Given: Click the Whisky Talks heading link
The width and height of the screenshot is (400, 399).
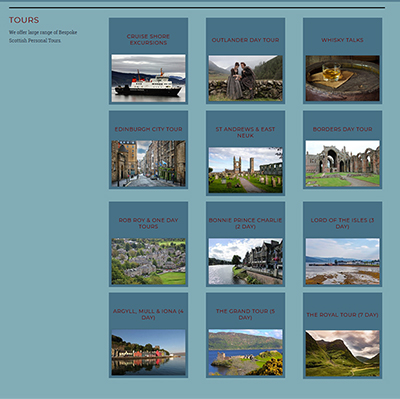Looking at the screenshot, I should tap(342, 40).
